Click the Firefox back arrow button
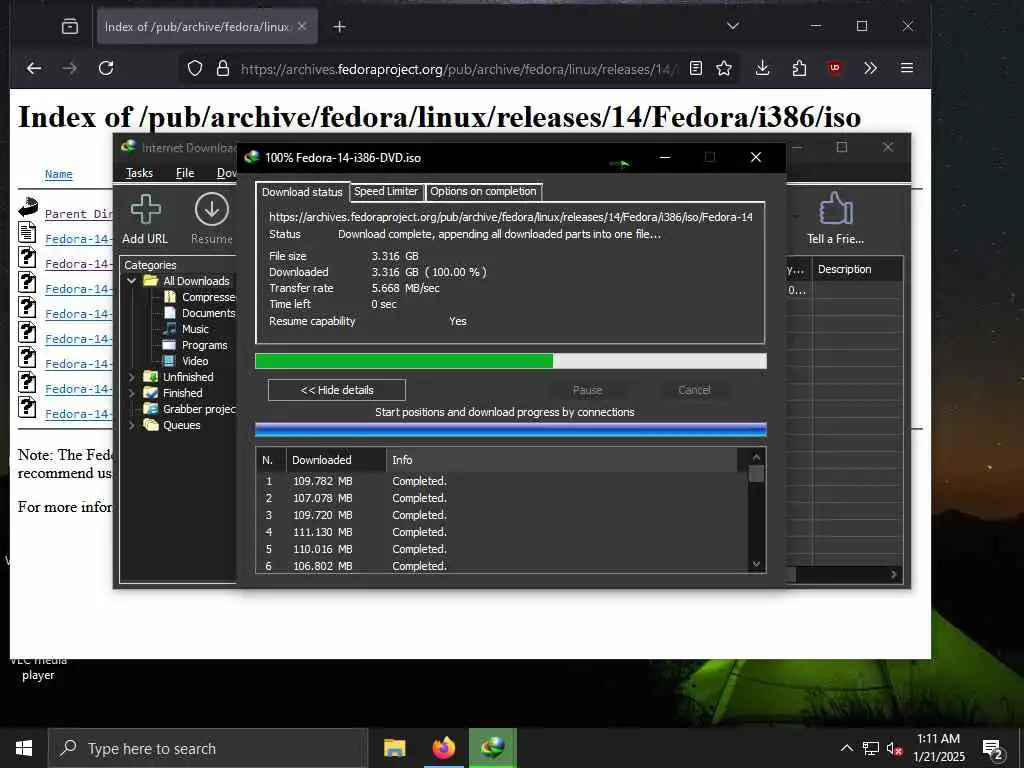Image resolution: width=1024 pixels, height=768 pixels. coord(34,68)
